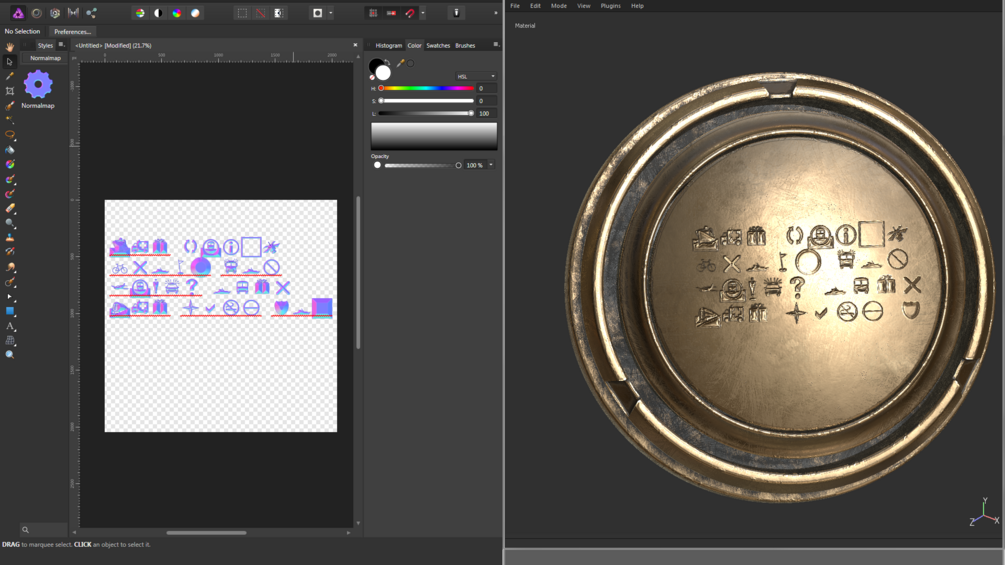Image resolution: width=1005 pixels, height=565 pixels.
Task: Switch to the Swatches tab
Action: click(438, 45)
